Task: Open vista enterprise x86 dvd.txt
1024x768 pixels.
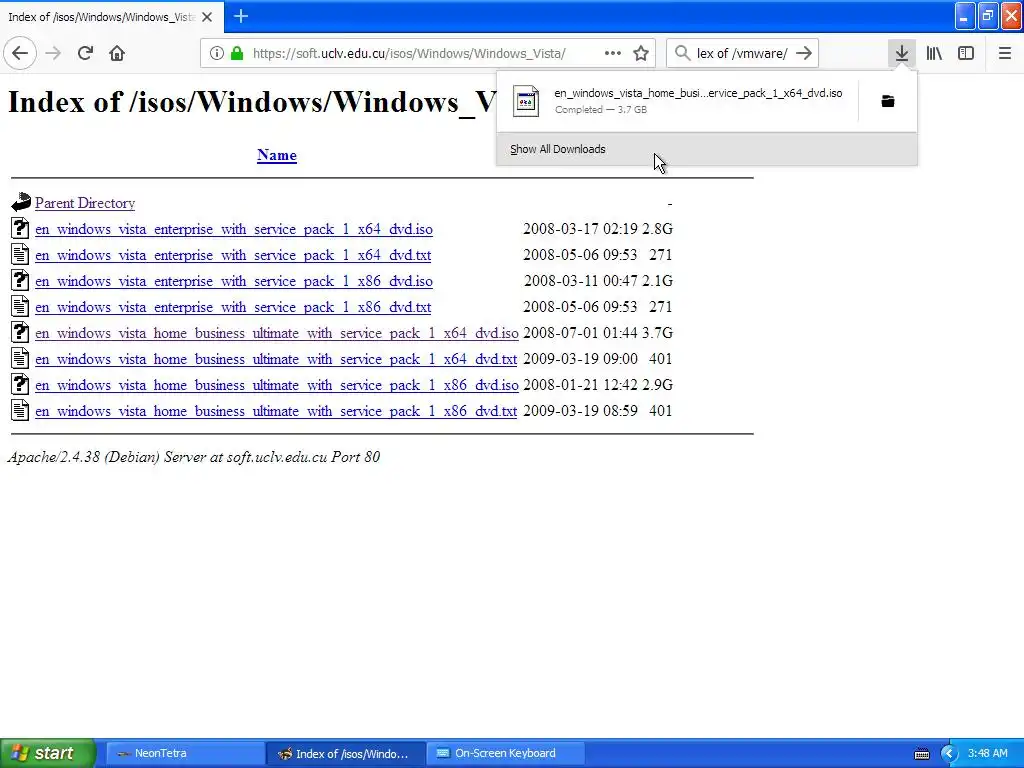Action: [233, 307]
